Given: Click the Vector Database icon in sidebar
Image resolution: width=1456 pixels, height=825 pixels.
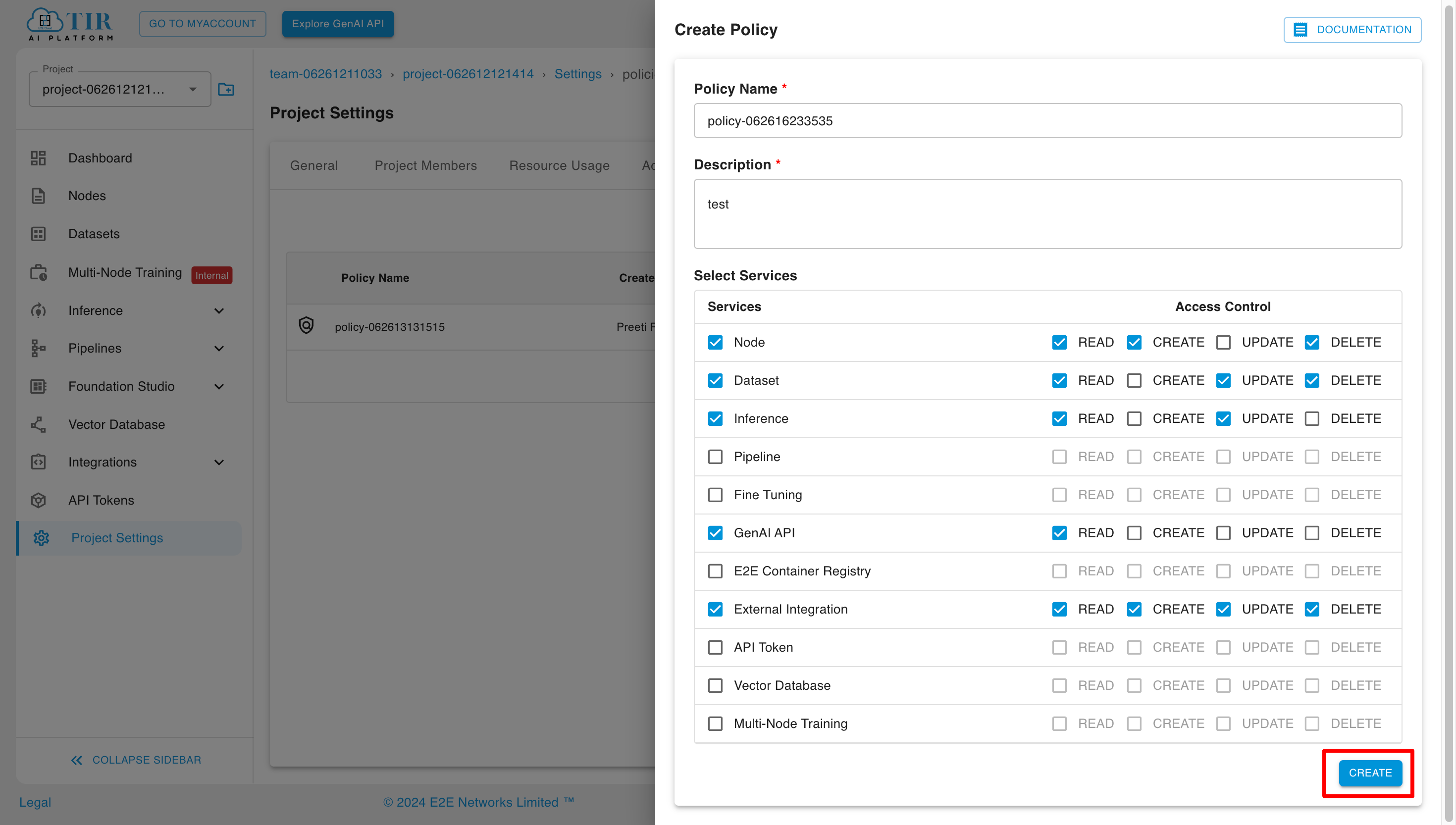Looking at the screenshot, I should point(38,424).
